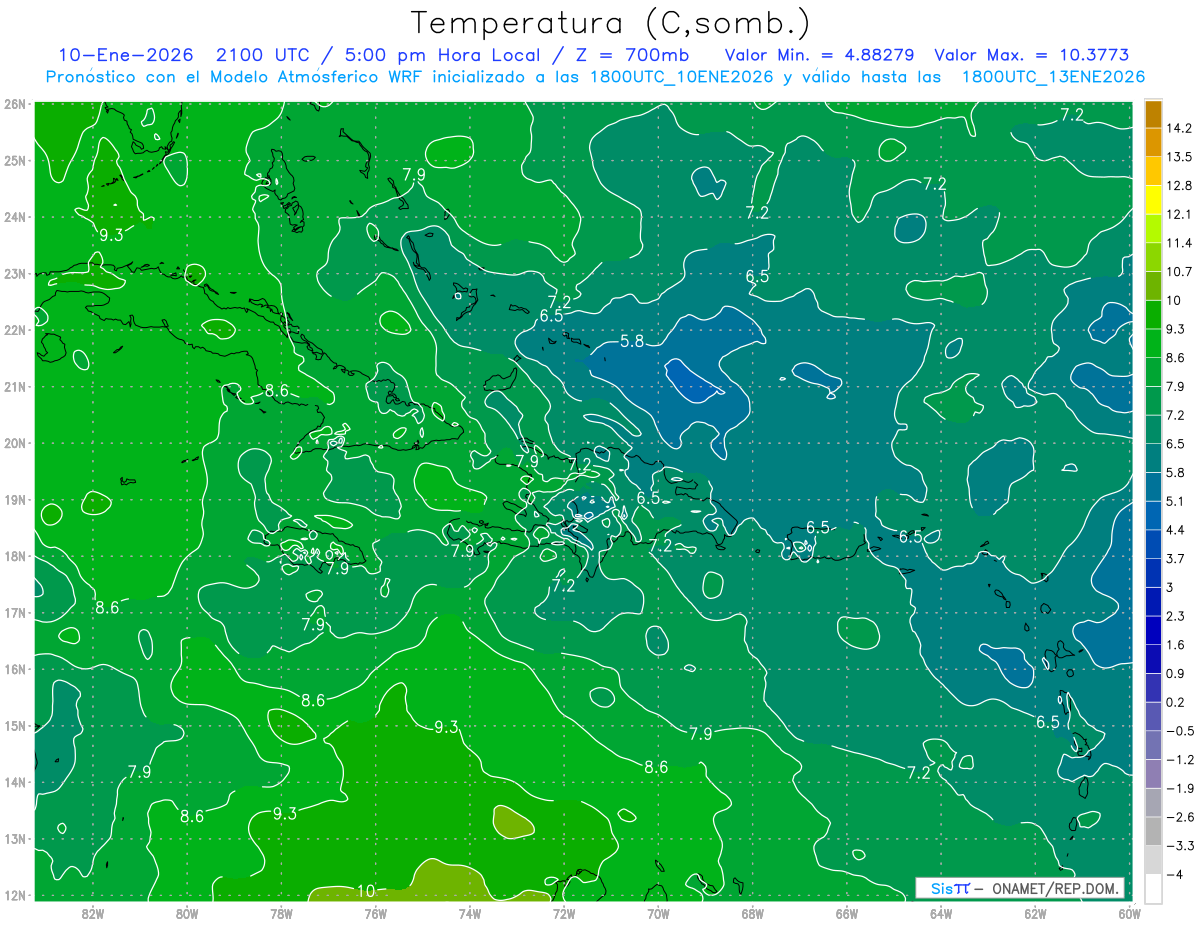The width and height of the screenshot is (1200, 927).
Task: Click the "26N" latitude axis label
Action: [x=15, y=103]
